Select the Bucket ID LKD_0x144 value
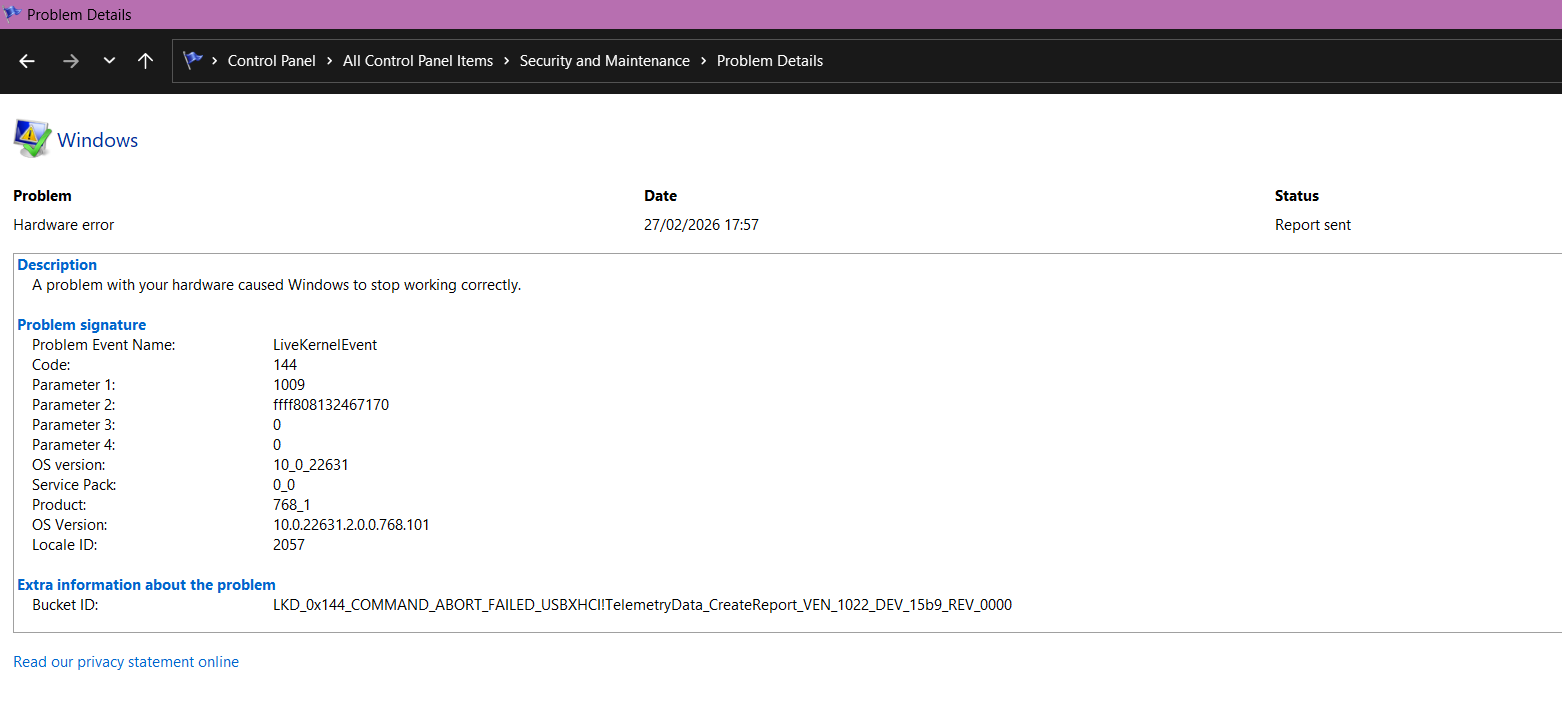This screenshot has width=1562, height=727. [x=642, y=605]
